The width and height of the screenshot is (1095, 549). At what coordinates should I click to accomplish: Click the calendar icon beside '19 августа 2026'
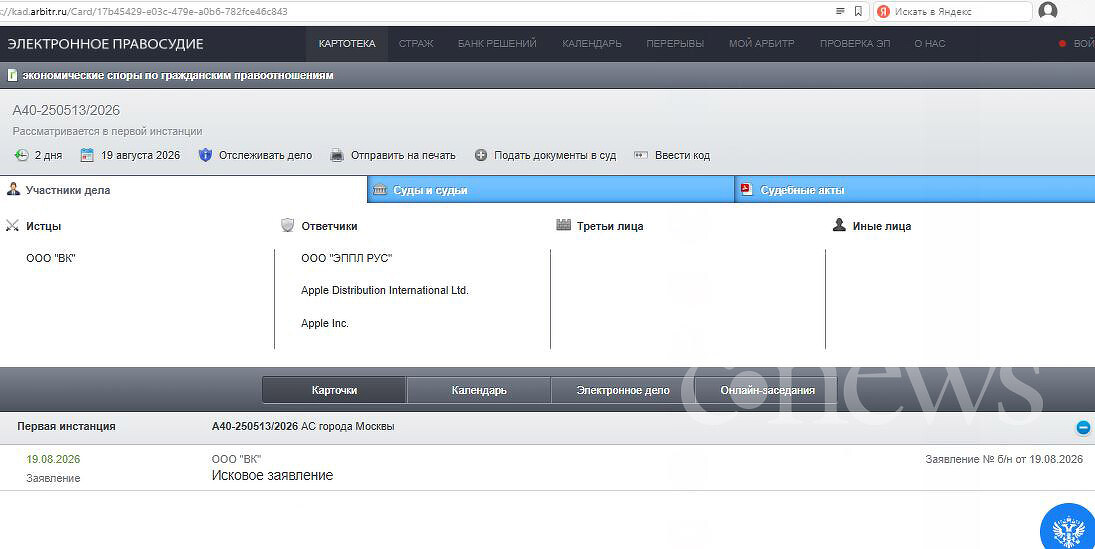click(87, 155)
